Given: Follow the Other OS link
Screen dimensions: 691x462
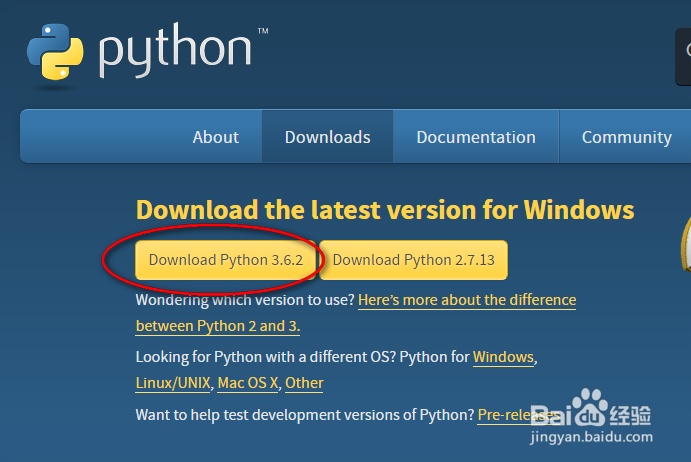Looking at the screenshot, I should tap(304, 383).
